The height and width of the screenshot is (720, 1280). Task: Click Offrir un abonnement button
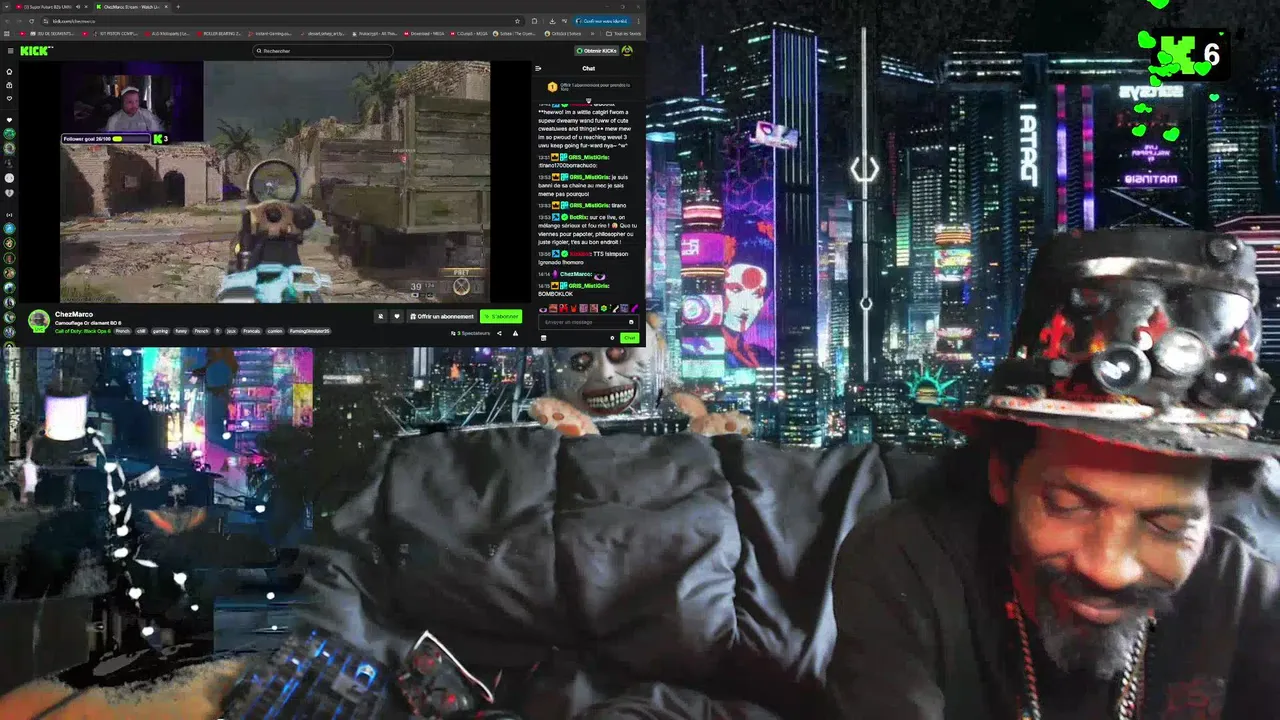[x=441, y=316]
